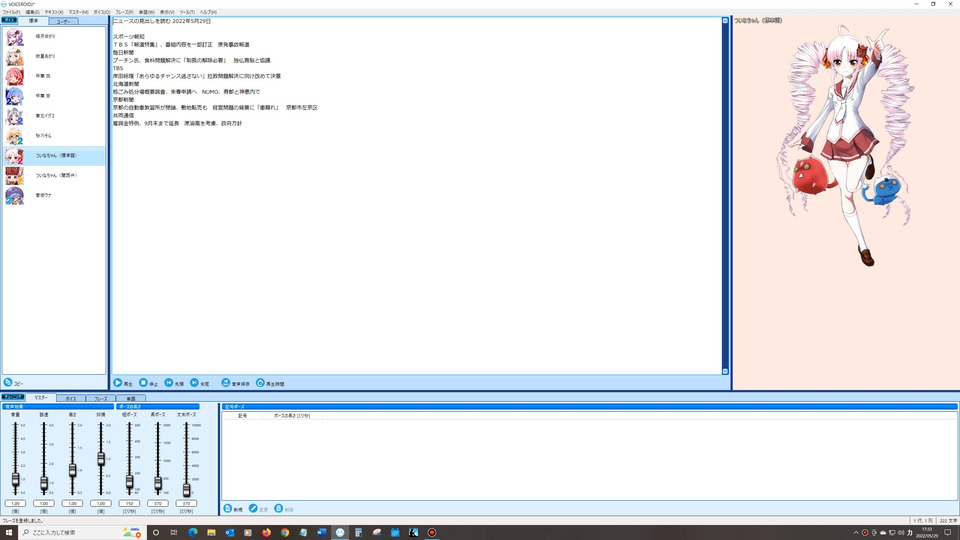Image resolution: width=960 pixels, height=540 pixels.
Task: Switch to the フレーズ tuning tab
Action: coord(100,399)
